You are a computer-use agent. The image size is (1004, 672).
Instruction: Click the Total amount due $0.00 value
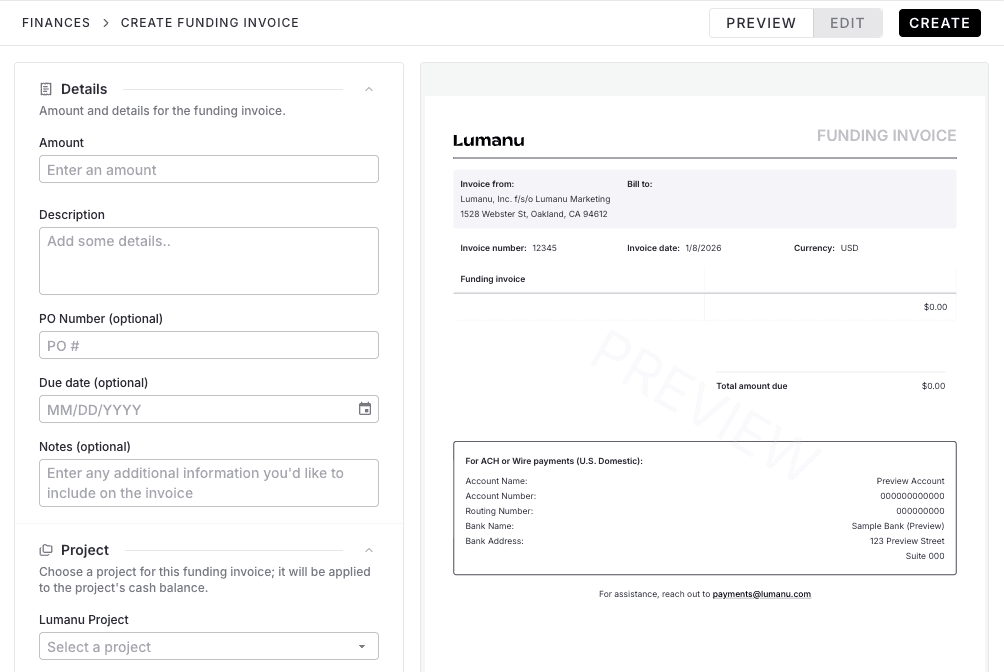[933, 386]
